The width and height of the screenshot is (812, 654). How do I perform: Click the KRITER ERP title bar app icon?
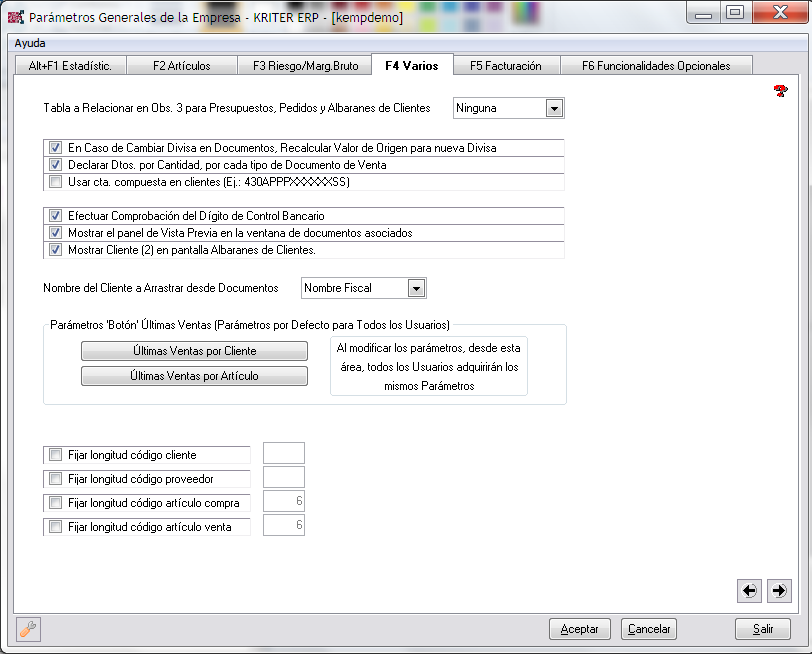click(x=16, y=16)
